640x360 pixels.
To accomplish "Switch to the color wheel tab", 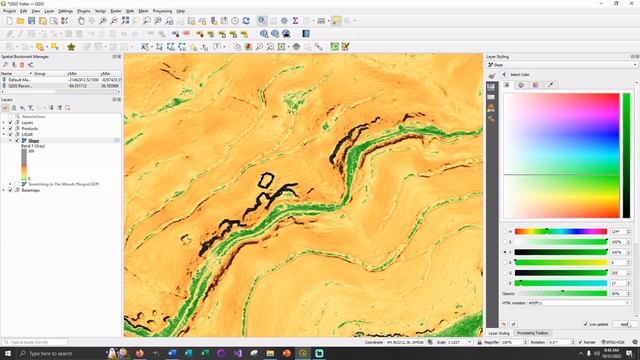I will coord(521,85).
